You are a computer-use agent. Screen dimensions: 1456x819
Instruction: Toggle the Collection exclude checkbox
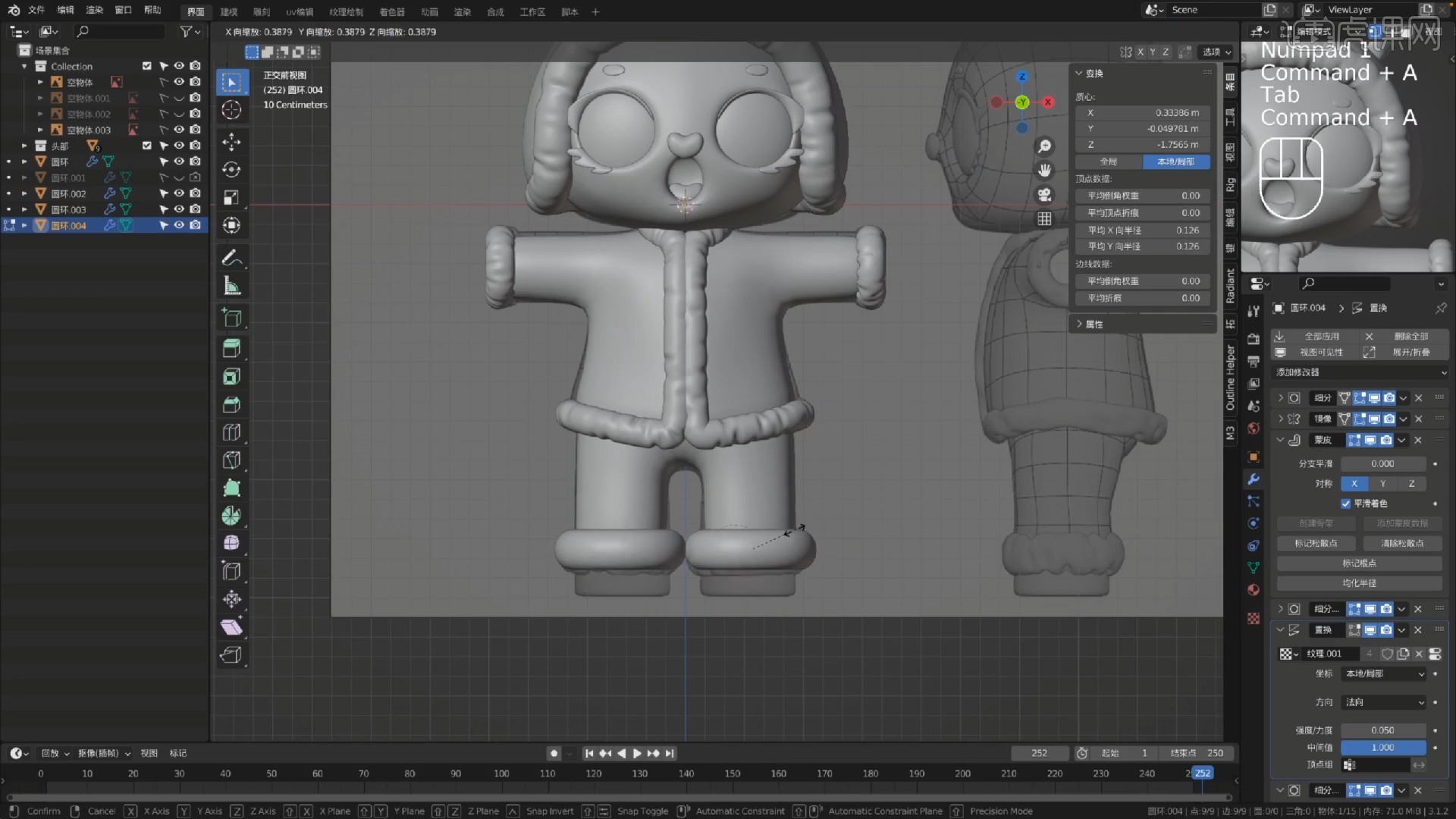pos(147,66)
